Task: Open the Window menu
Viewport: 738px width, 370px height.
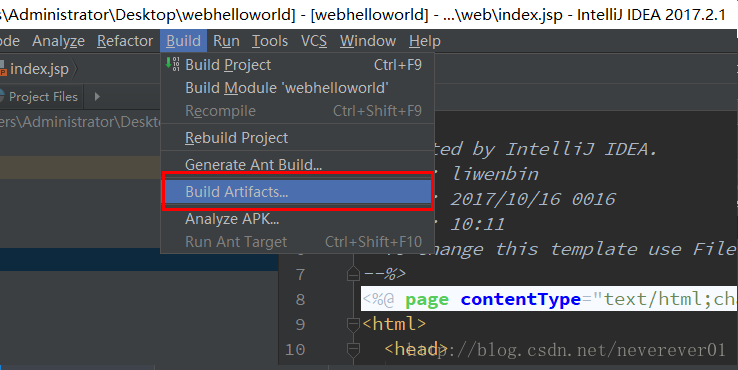Action: 368,41
